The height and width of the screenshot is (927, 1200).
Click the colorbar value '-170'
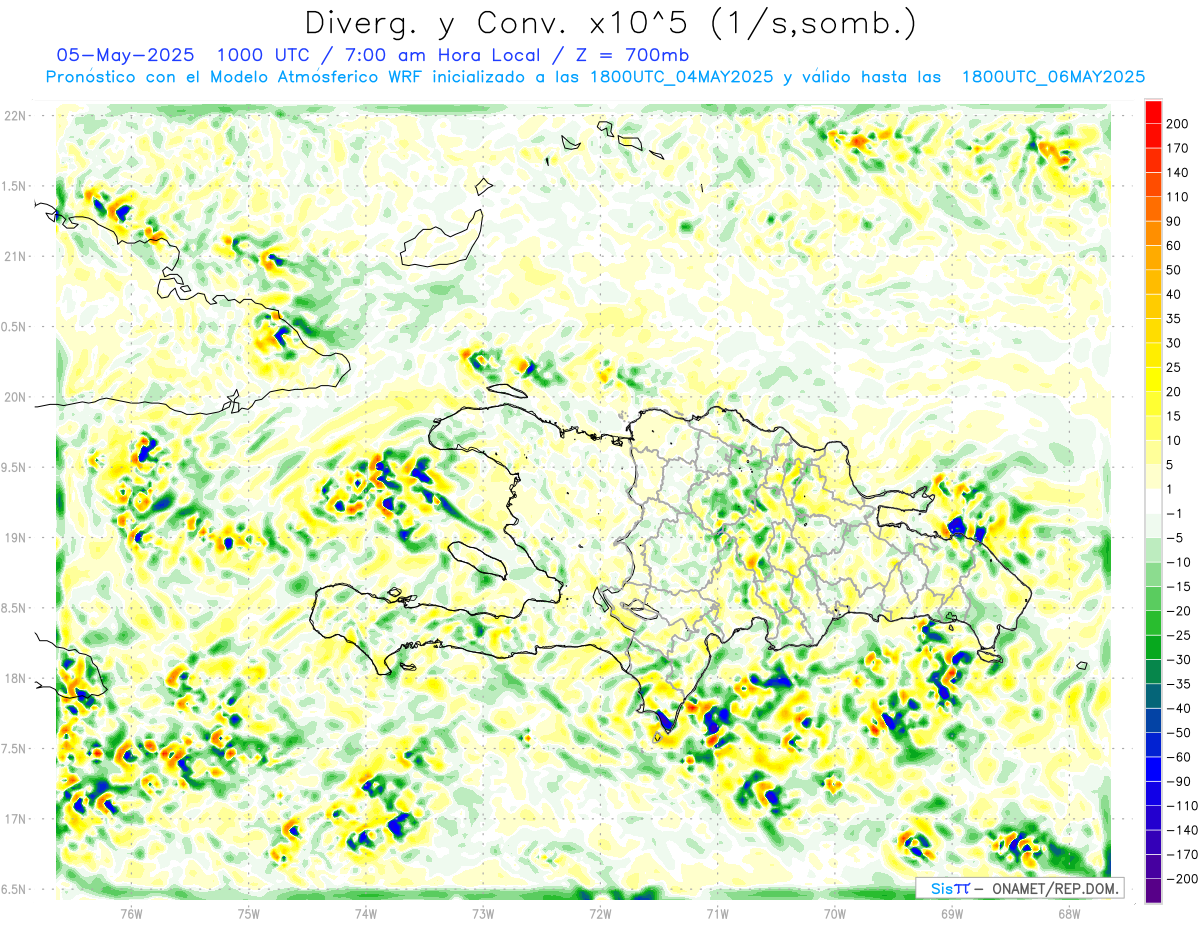(1182, 854)
